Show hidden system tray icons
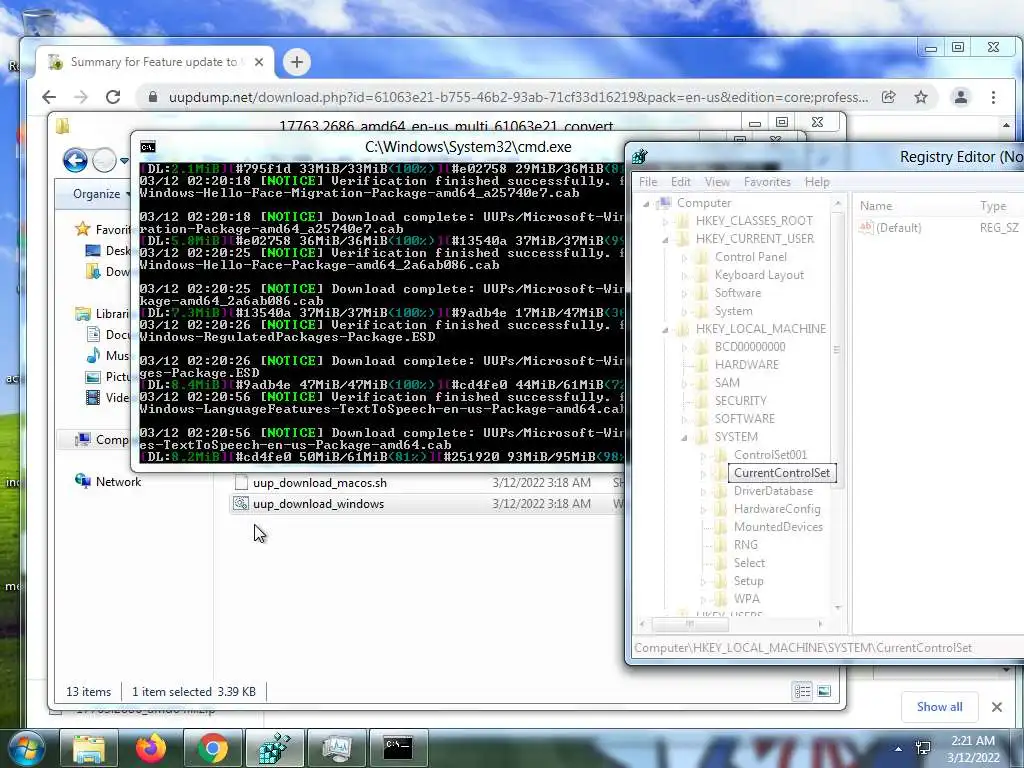The height and width of the screenshot is (768, 1024). [x=898, y=749]
